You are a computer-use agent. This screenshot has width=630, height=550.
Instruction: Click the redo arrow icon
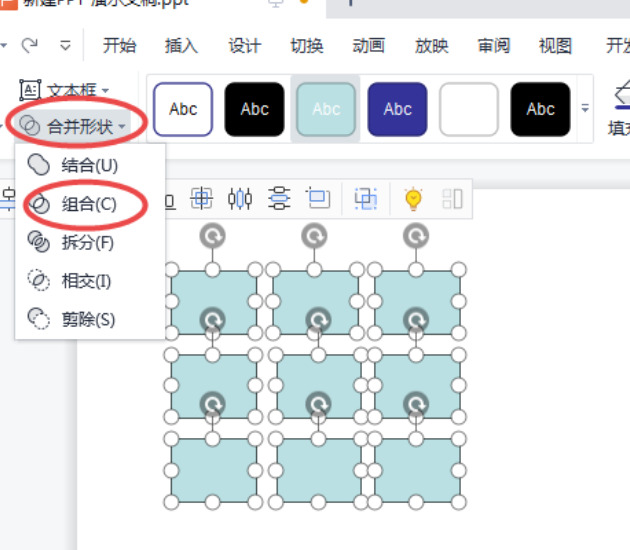pos(29,45)
